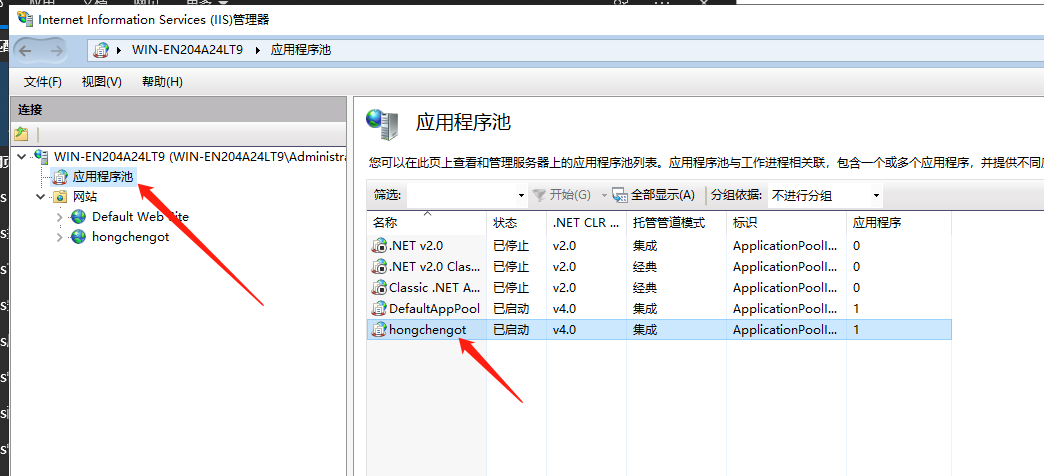Image resolution: width=1044 pixels, height=476 pixels.
Task: Click the 全部显示(A) icon
Action: (620, 195)
